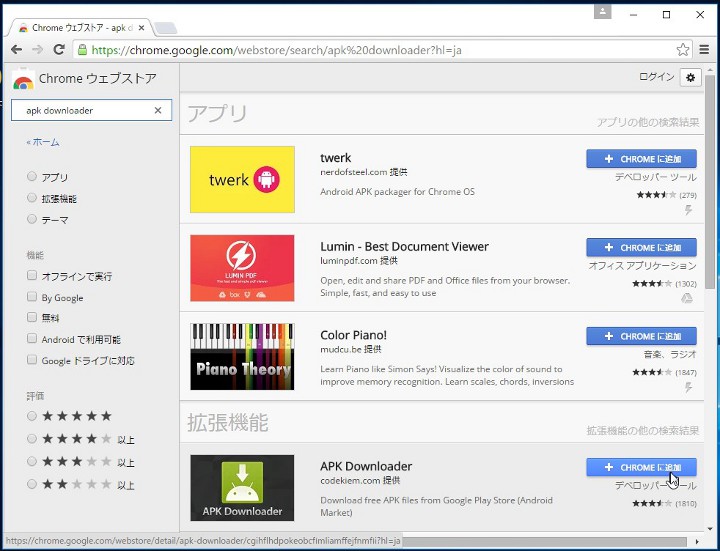The width and height of the screenshot is (720, 551).
Task: Open the APK Downloader thumbnail
Action: point(242,488)
